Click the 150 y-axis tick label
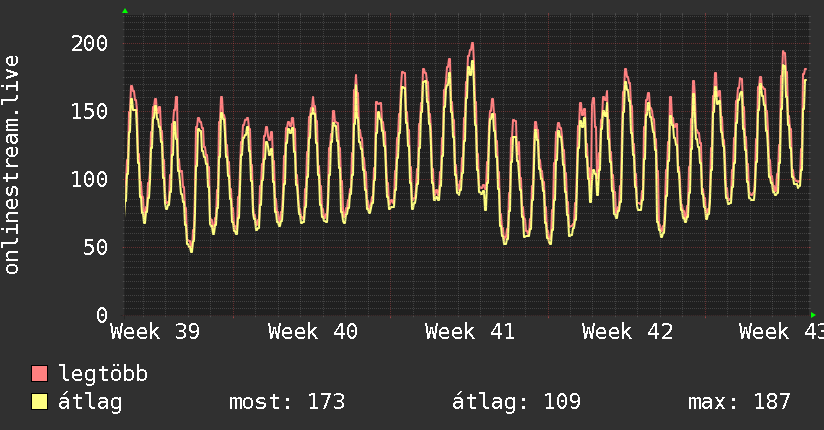The height and width of the screenshot is (430, 824). click(x=89, y=111)
